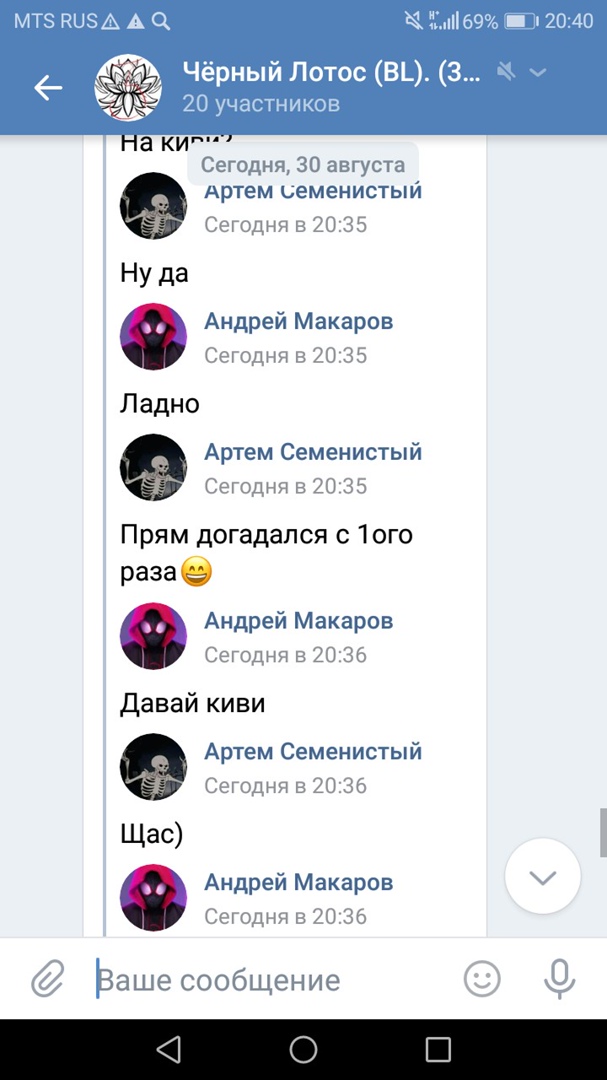Open Андрей Макаров profile above Ладно
The height and width of the screenshot is (1080, 607).
pos(298,321)
